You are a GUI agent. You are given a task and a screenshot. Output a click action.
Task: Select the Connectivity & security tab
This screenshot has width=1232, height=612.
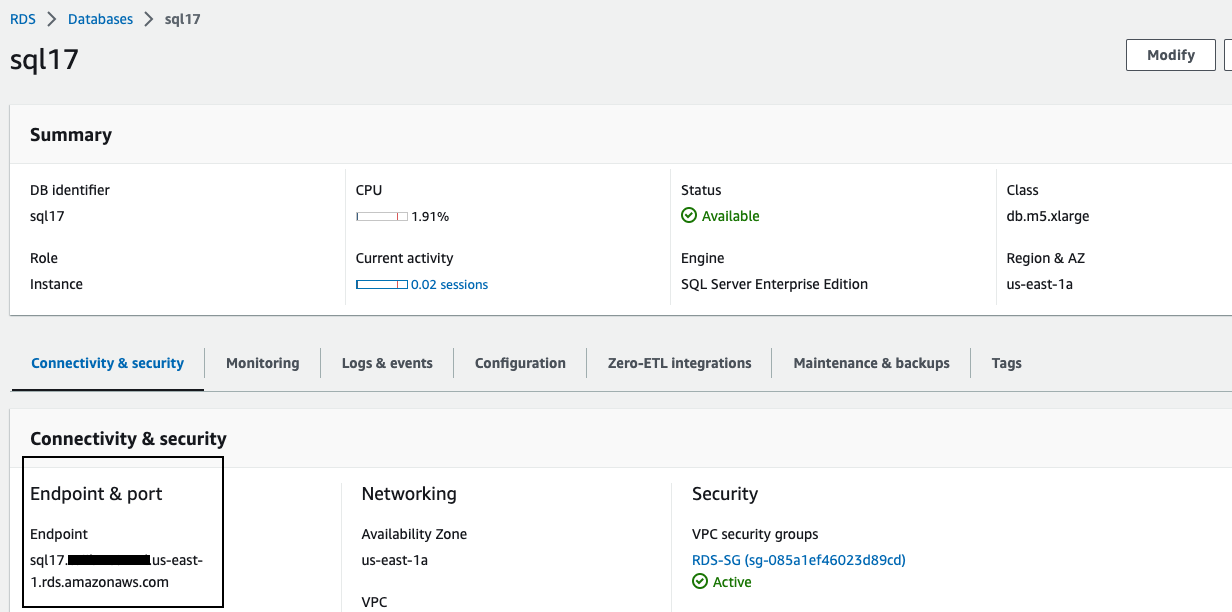click(107, 363)
